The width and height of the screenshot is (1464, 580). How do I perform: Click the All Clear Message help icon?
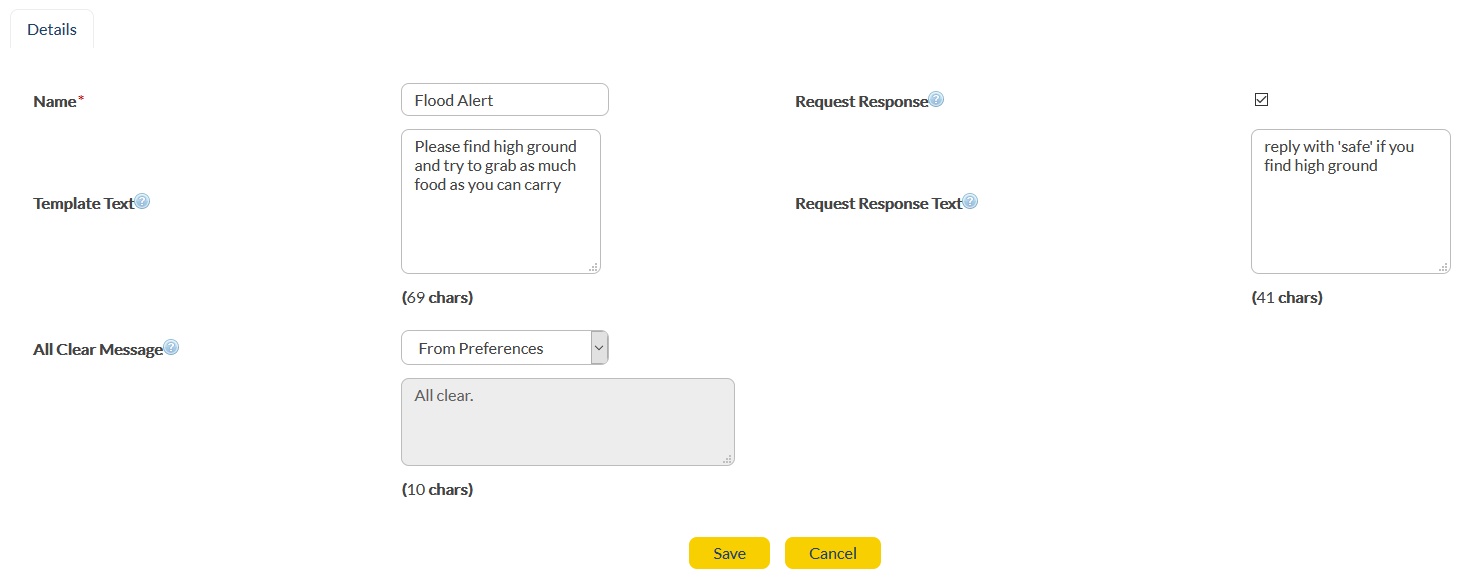pos(171,348)
